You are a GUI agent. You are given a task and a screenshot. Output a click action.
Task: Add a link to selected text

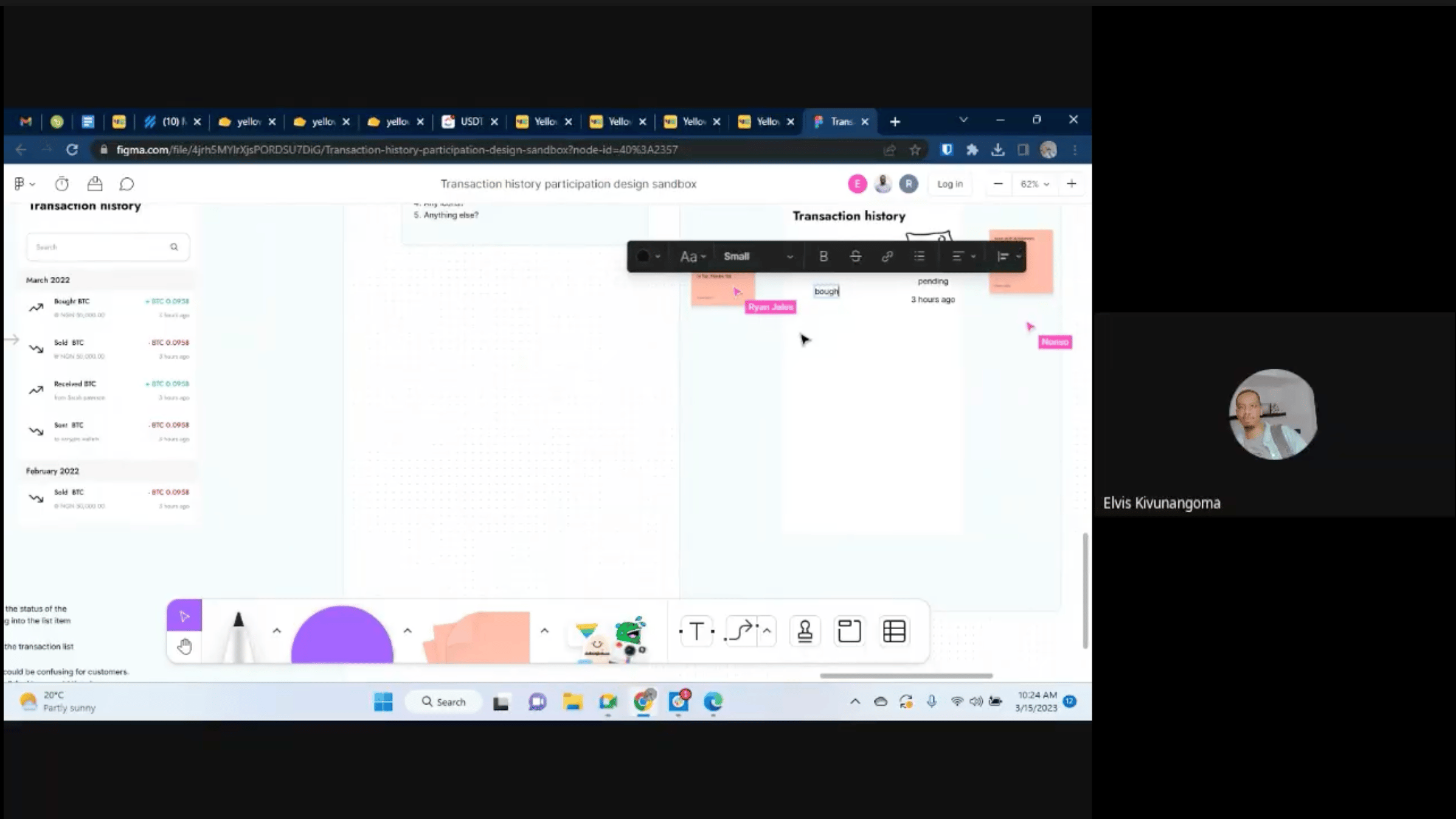click(x=887, y=256)
